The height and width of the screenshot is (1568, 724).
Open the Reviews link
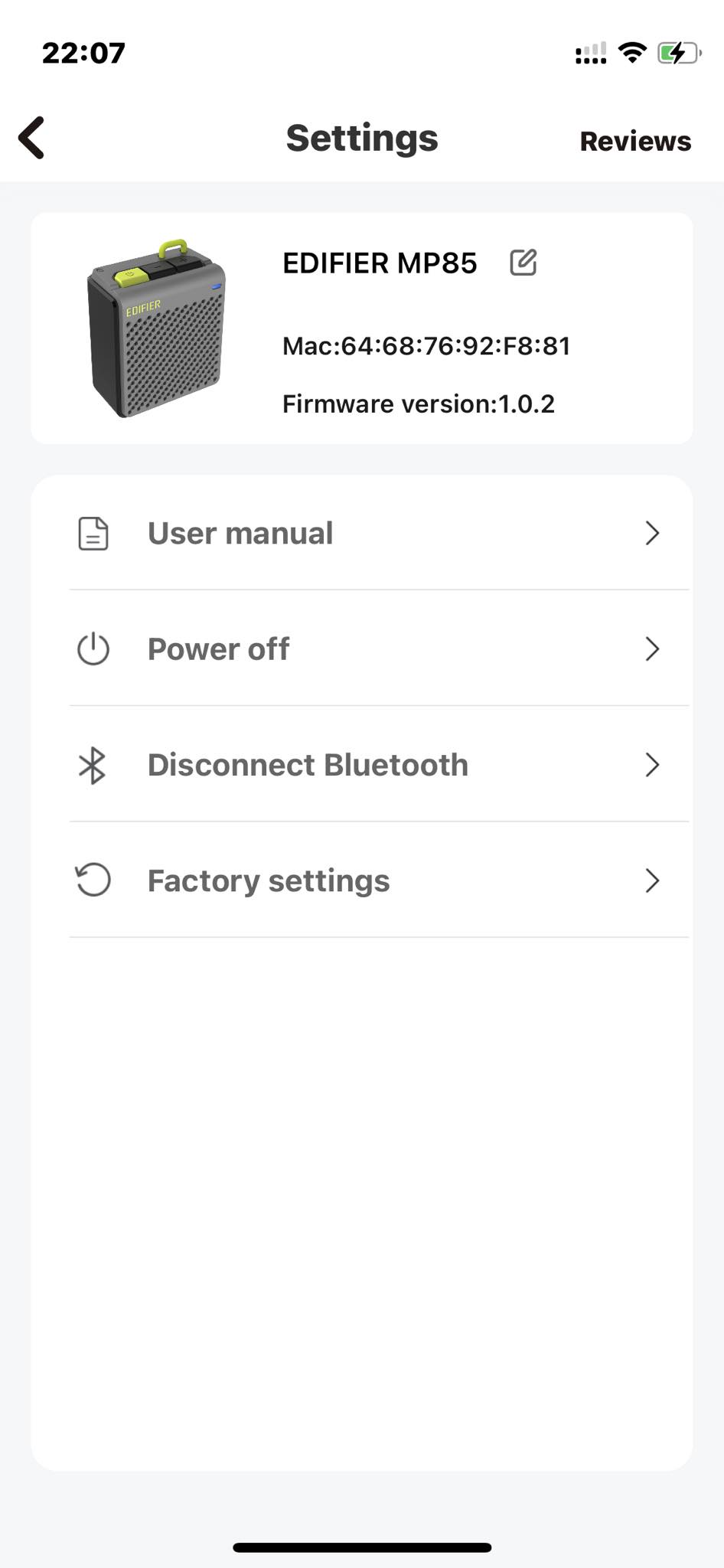[x=635, y=141]
